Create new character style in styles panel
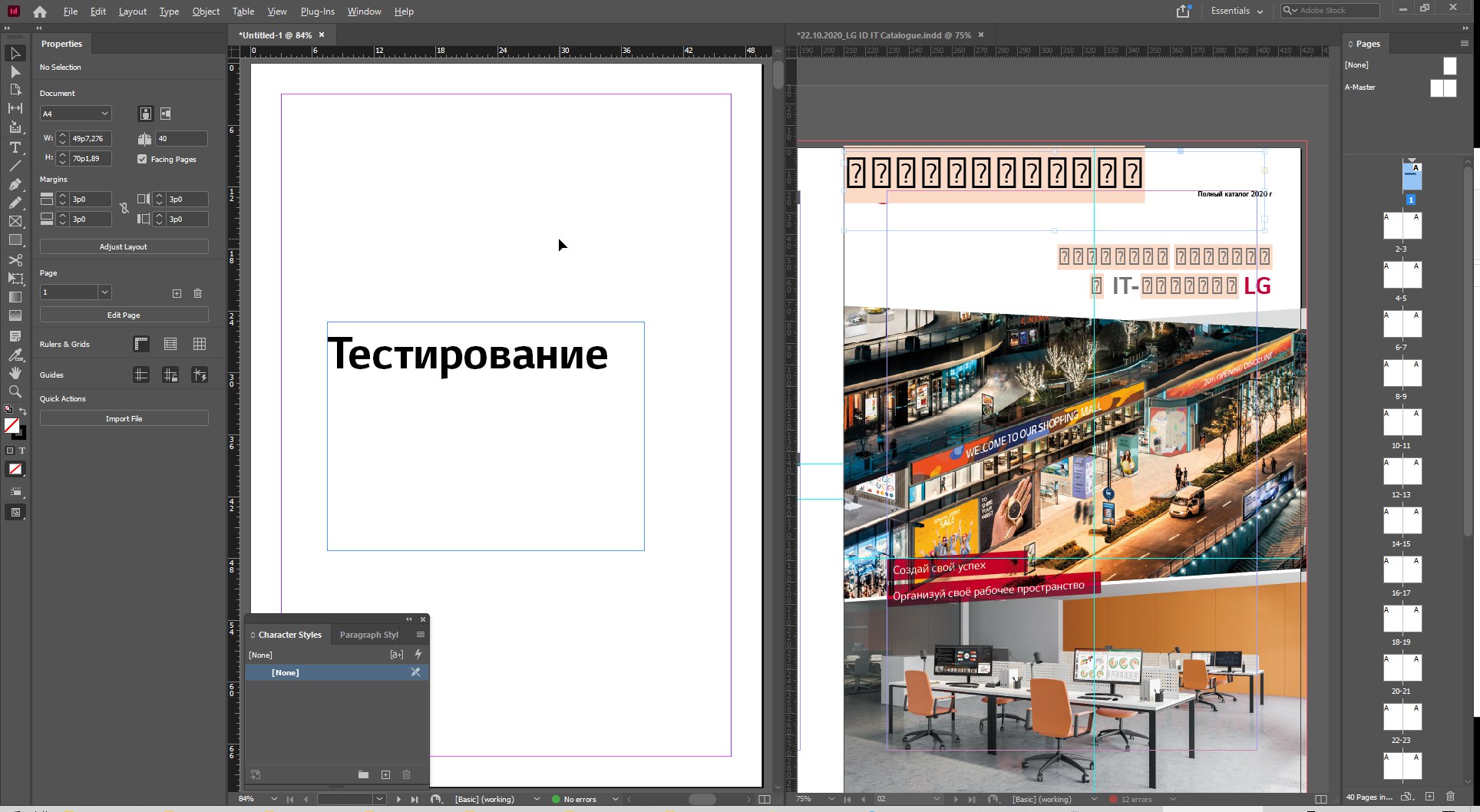The image size is (1480, 812). [x=385, y=775]
